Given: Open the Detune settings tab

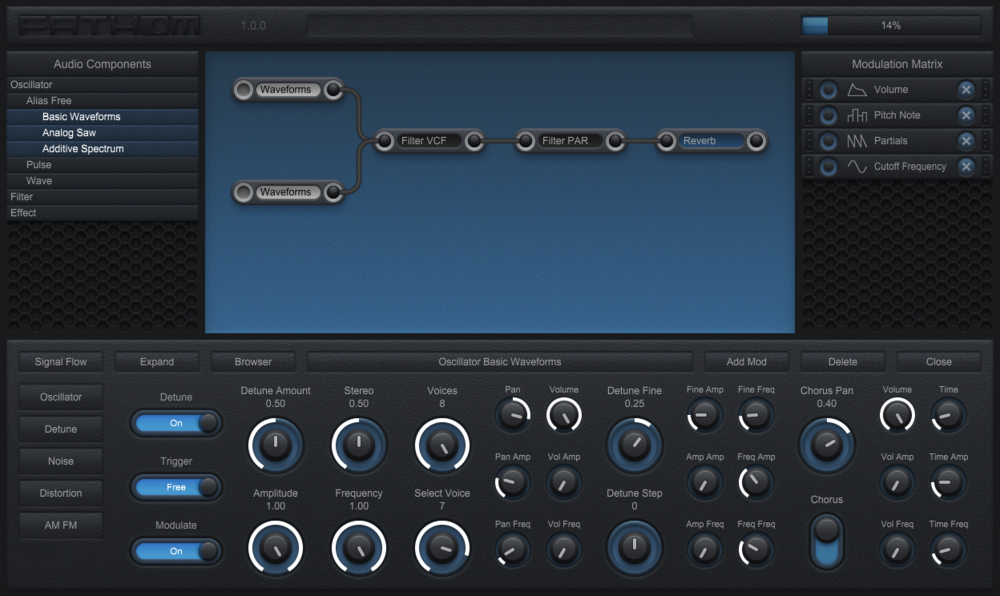Looking at the screenshot, I should 61,429.
